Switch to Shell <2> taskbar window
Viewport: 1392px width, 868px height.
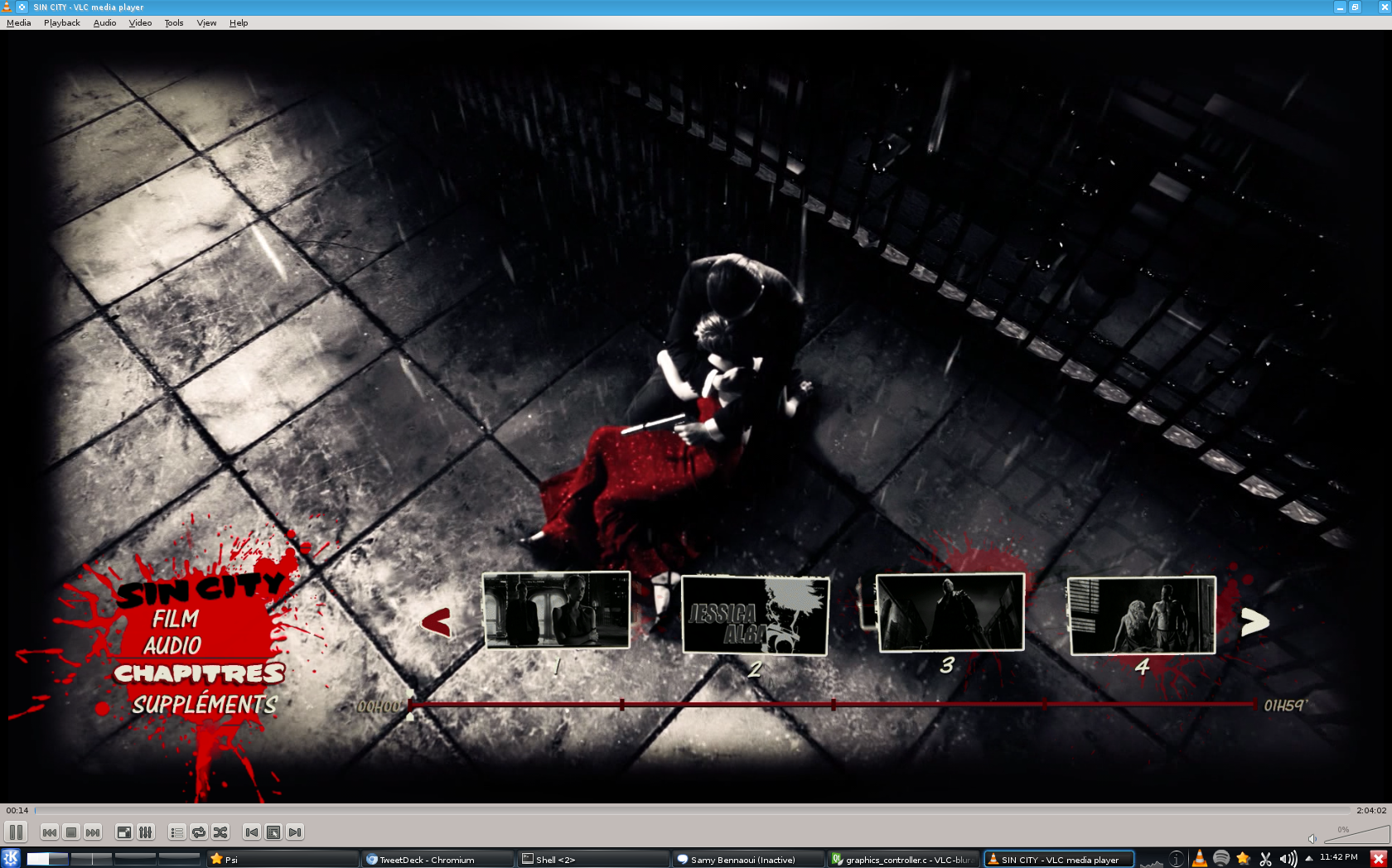point(593,859)
